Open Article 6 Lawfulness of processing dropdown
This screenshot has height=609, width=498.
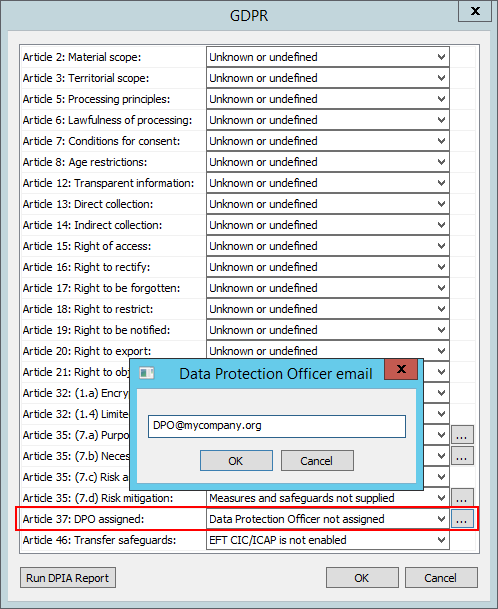(328, 120)
